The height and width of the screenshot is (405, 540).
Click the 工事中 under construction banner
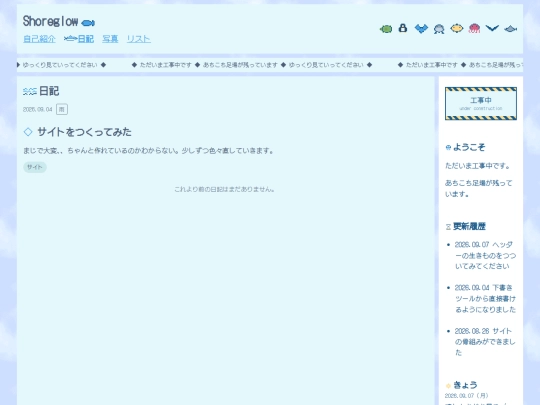[x=481, y=103]
